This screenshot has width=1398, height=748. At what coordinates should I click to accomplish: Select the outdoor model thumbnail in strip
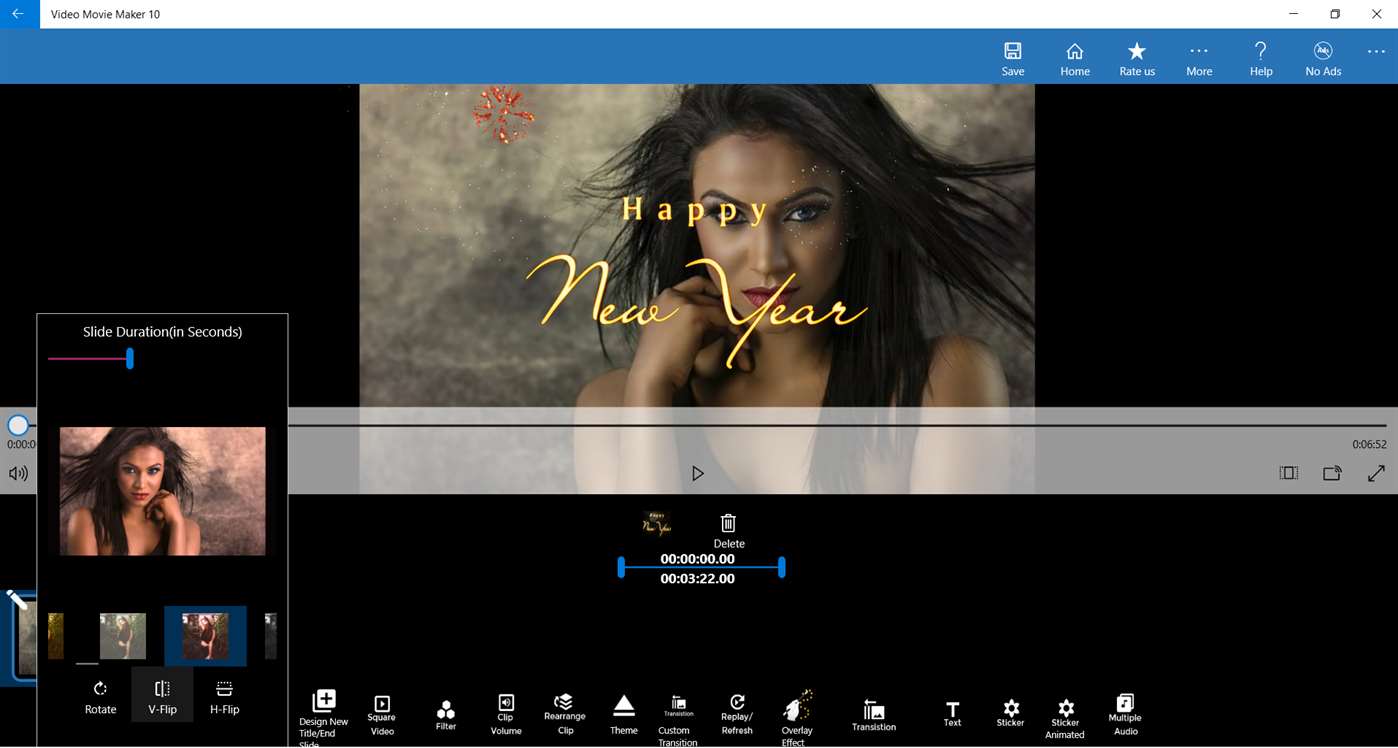coord(123,636)
